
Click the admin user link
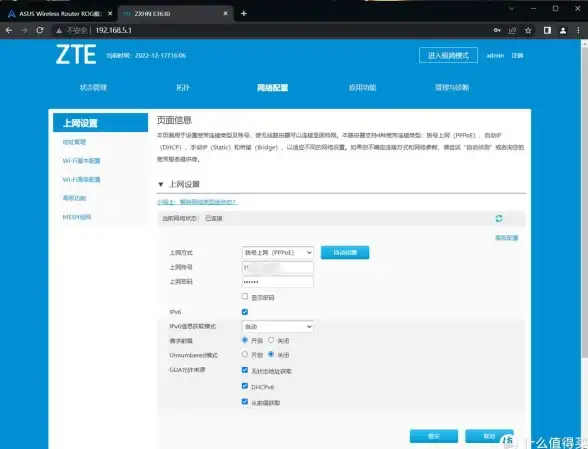click(495, 56)
